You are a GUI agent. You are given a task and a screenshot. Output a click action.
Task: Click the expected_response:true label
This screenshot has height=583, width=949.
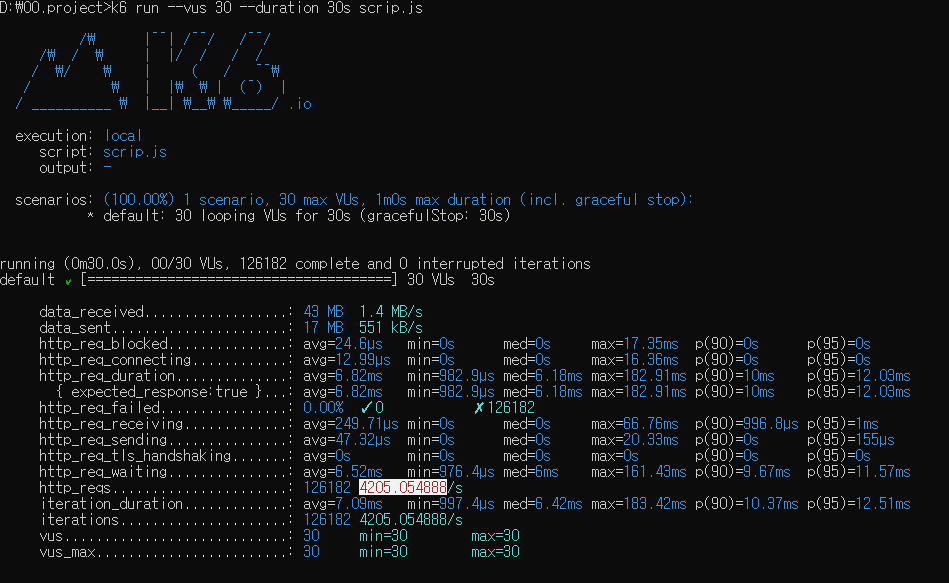[159, 392]
